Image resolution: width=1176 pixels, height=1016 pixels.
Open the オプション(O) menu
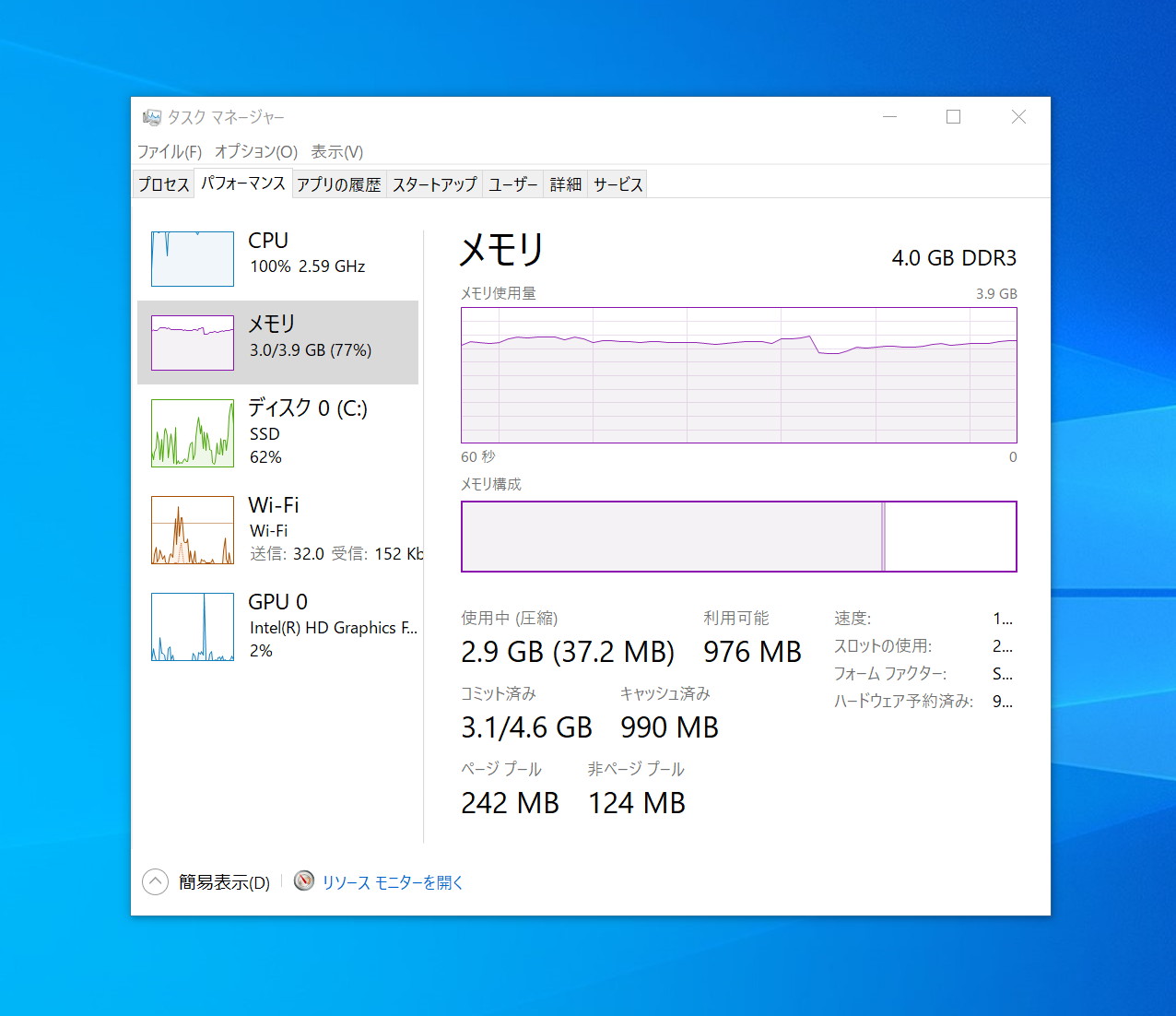[x=255, y=151]
